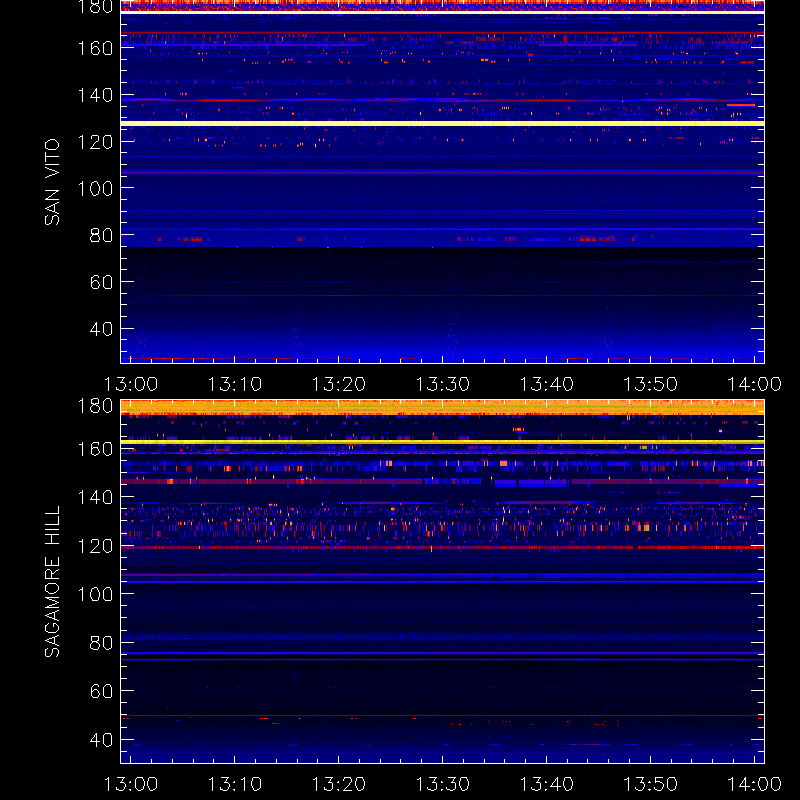Click 13:40 time label under San Vito plot

547,384
